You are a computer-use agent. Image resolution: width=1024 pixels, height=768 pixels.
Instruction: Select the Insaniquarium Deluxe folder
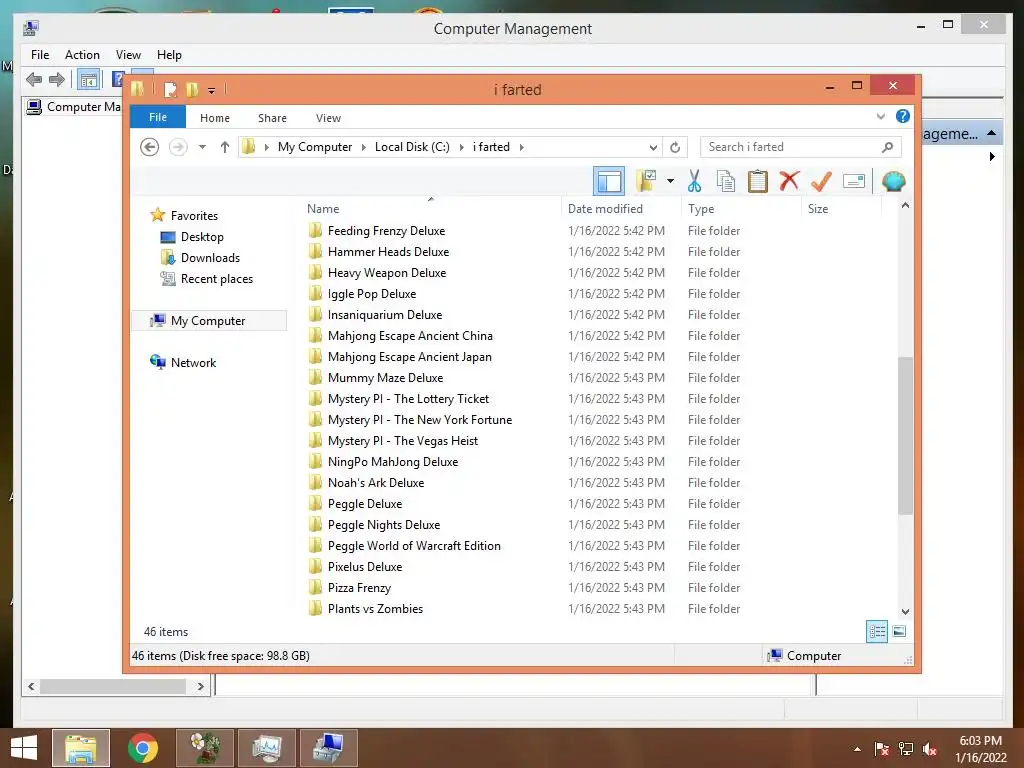coord(385,315)
